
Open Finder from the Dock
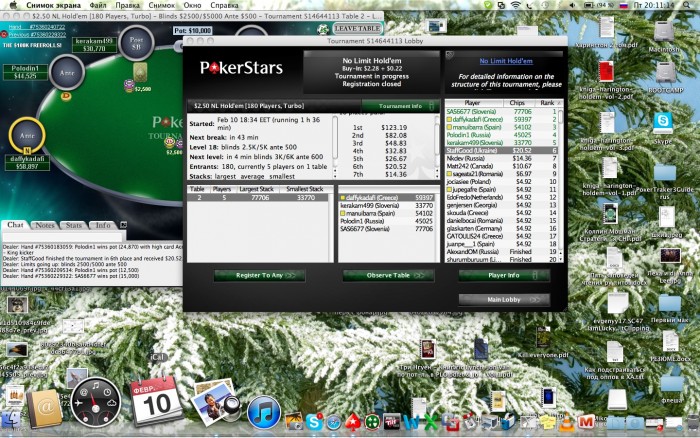10,421
